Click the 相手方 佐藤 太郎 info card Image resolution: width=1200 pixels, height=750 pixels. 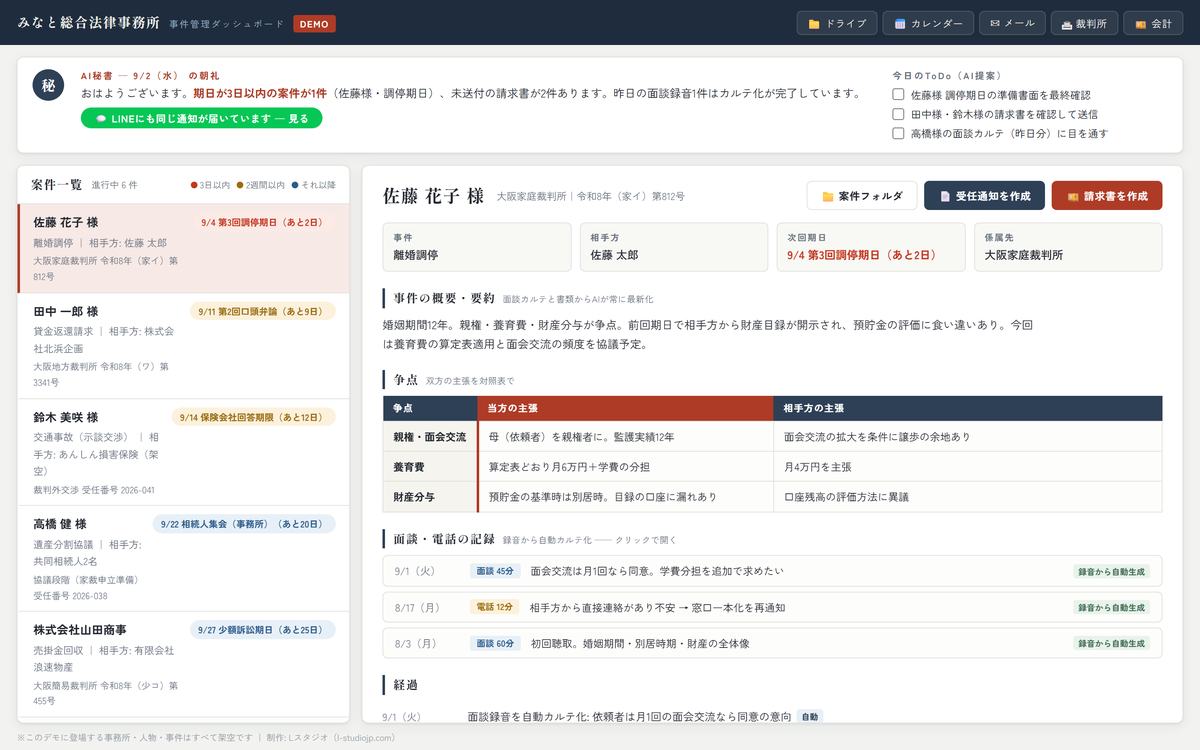pyautogui.click(x=674, y=247)
